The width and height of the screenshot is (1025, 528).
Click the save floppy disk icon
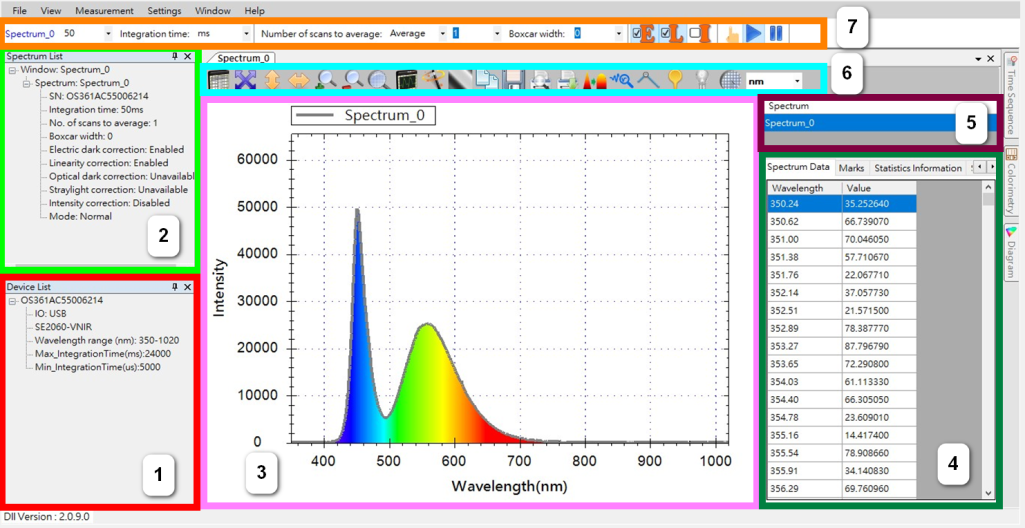[x=514, y=80]
